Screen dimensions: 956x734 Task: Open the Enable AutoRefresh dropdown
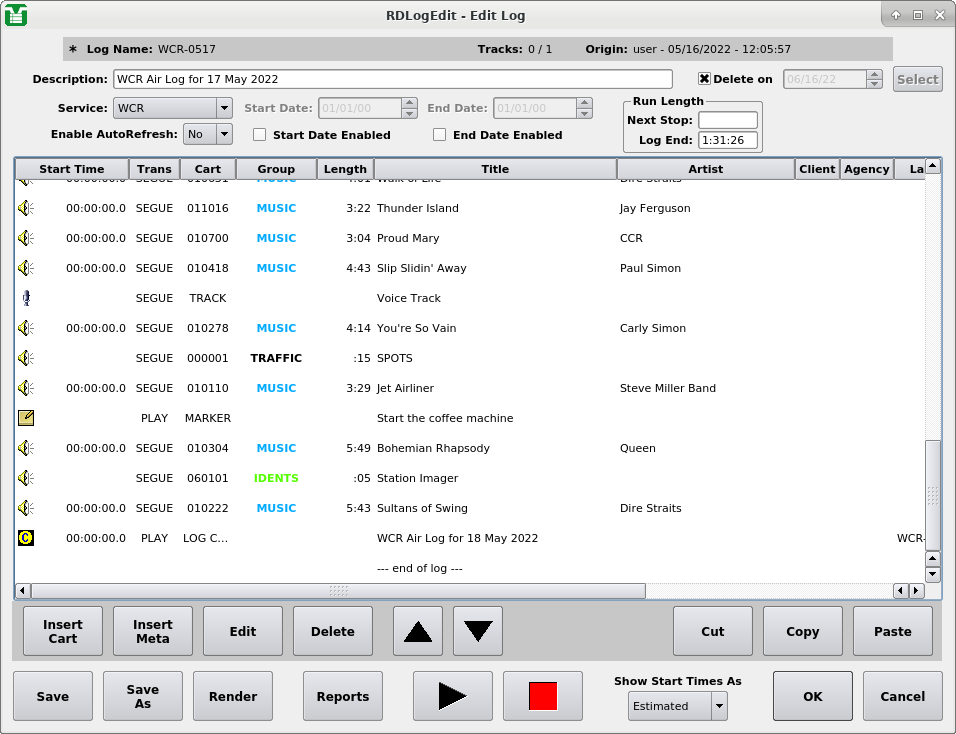tap(208, 134)
